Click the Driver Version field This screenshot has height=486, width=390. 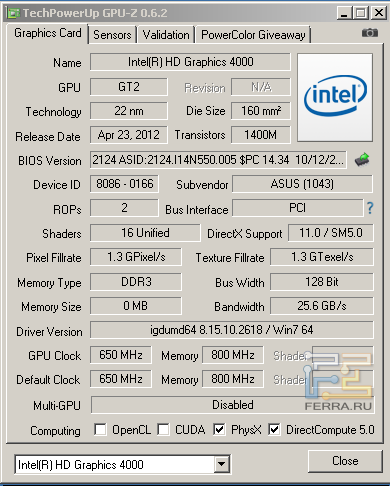(232, 330)
